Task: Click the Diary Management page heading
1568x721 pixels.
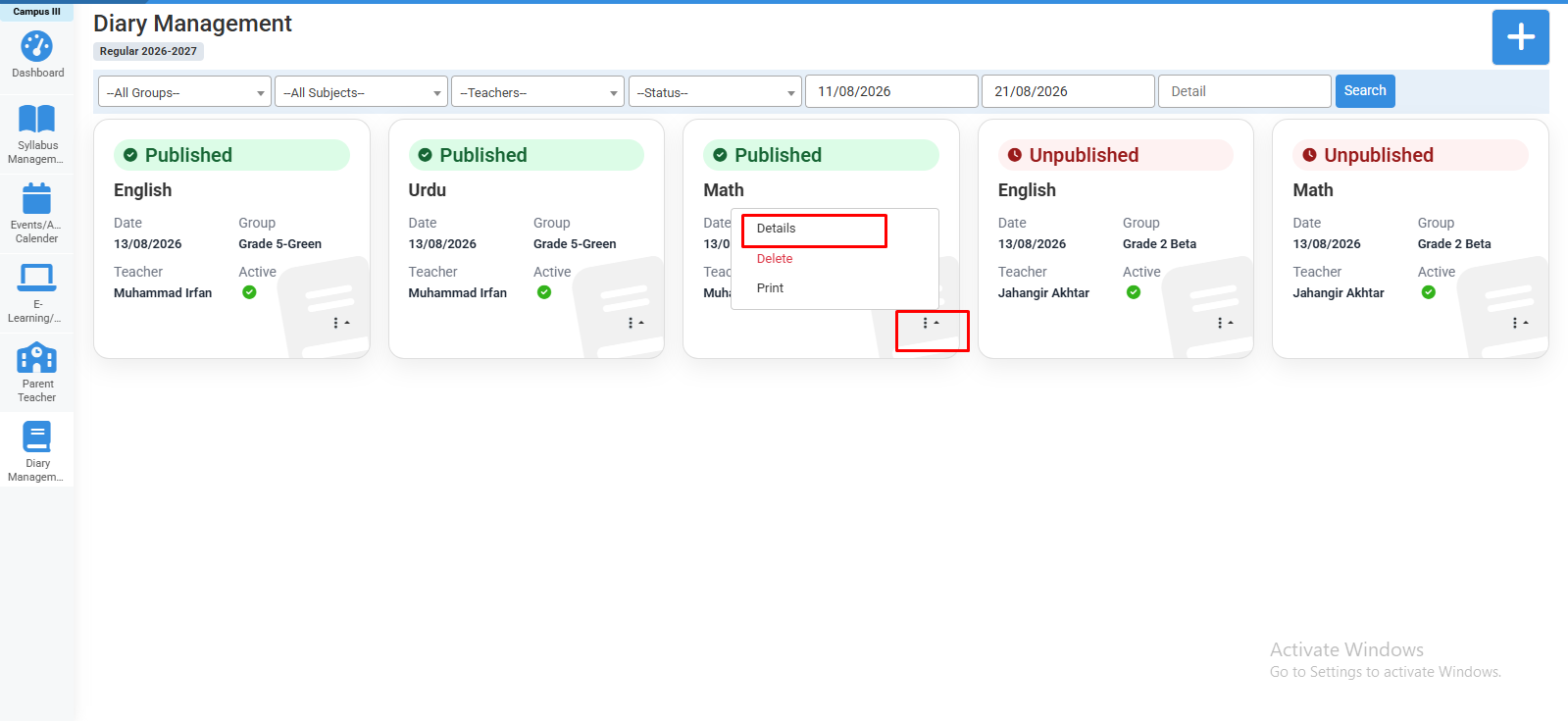Action: pyautogui.click(x=192, y=24)
